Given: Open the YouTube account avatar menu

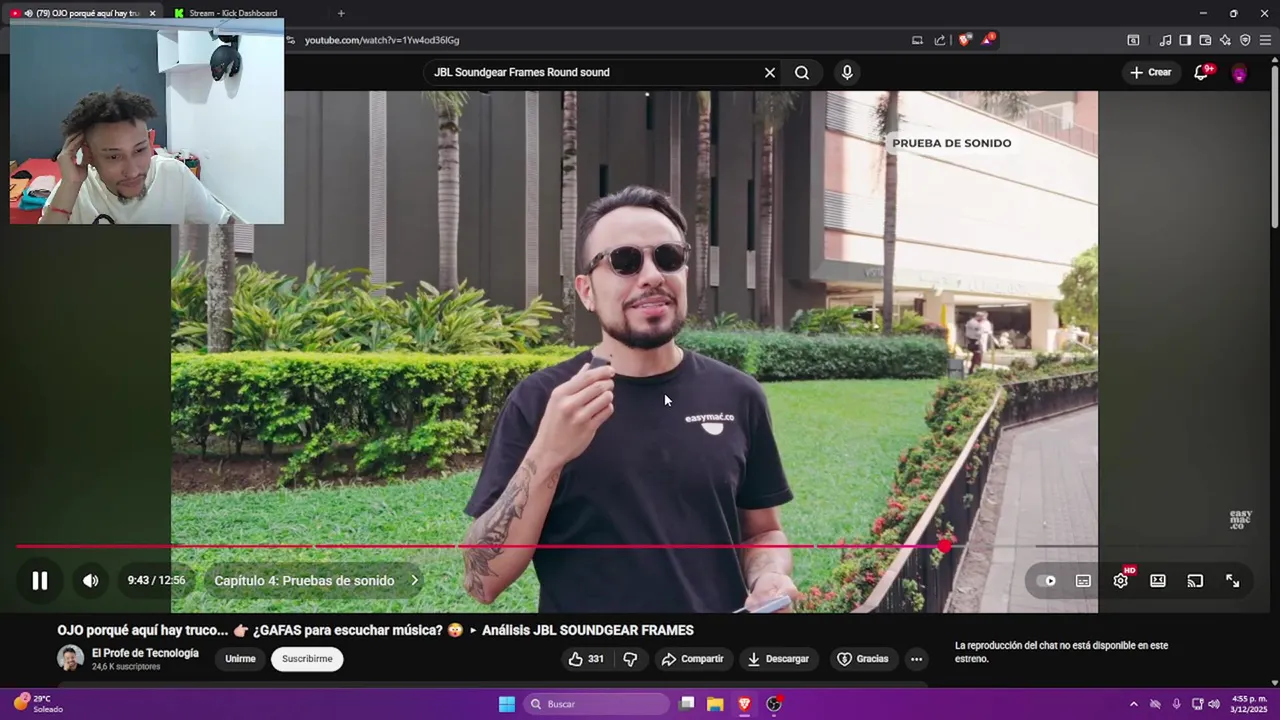Looking at the screenshot, I should (x=1239, y=73).
